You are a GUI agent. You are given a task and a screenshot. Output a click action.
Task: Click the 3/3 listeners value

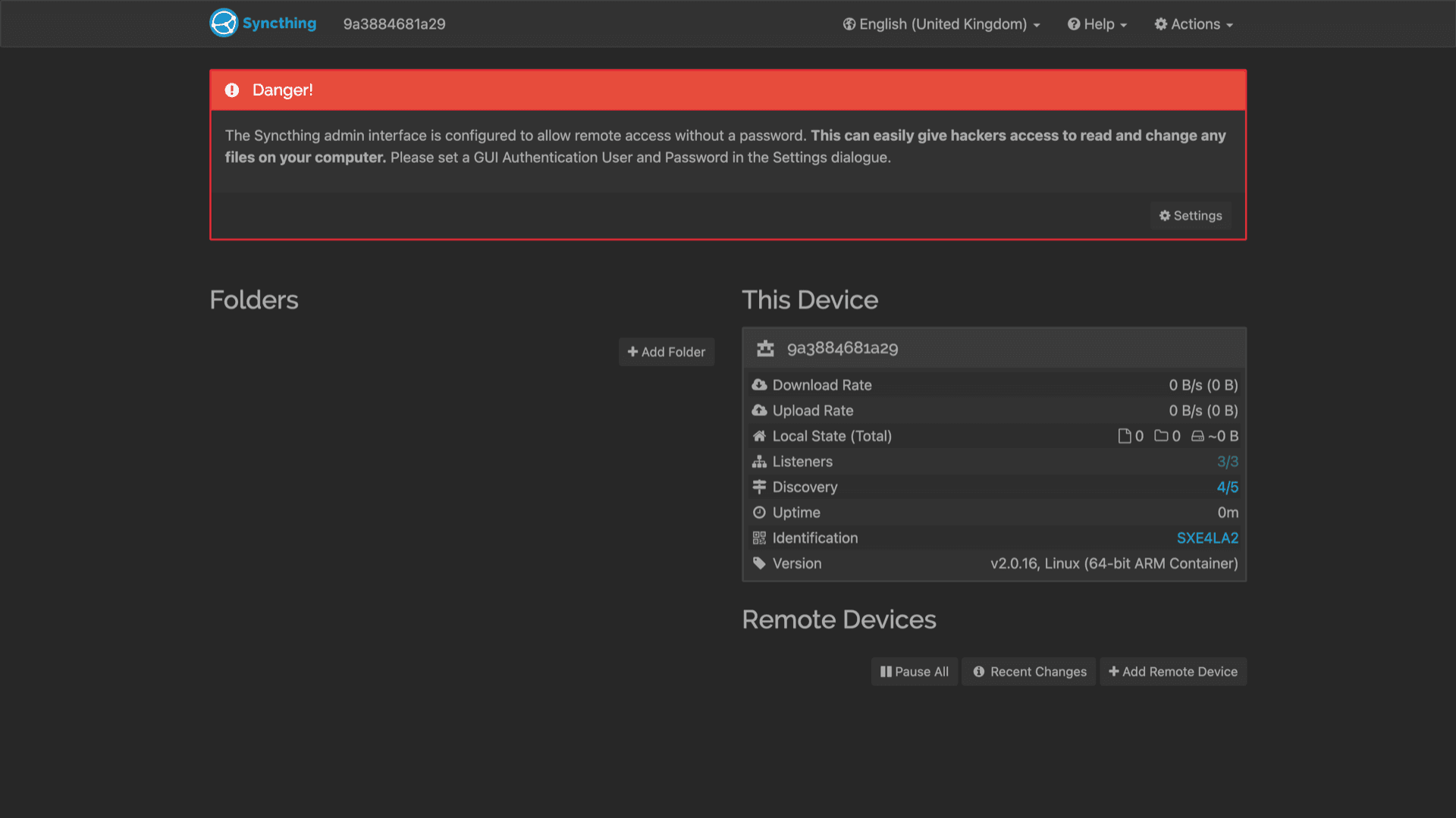point(1228,462)
